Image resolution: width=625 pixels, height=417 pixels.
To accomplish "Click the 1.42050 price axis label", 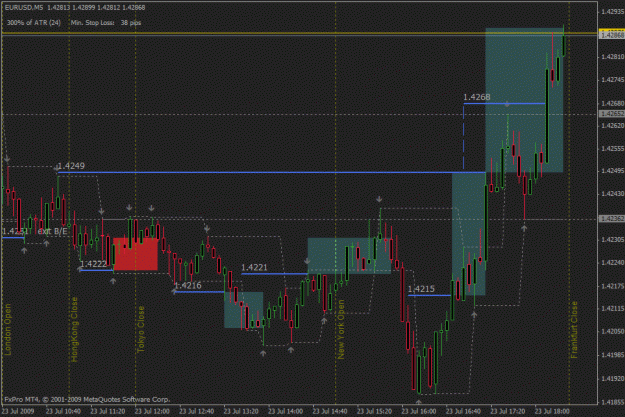I will pyautogui.click(x=613, y=331).
